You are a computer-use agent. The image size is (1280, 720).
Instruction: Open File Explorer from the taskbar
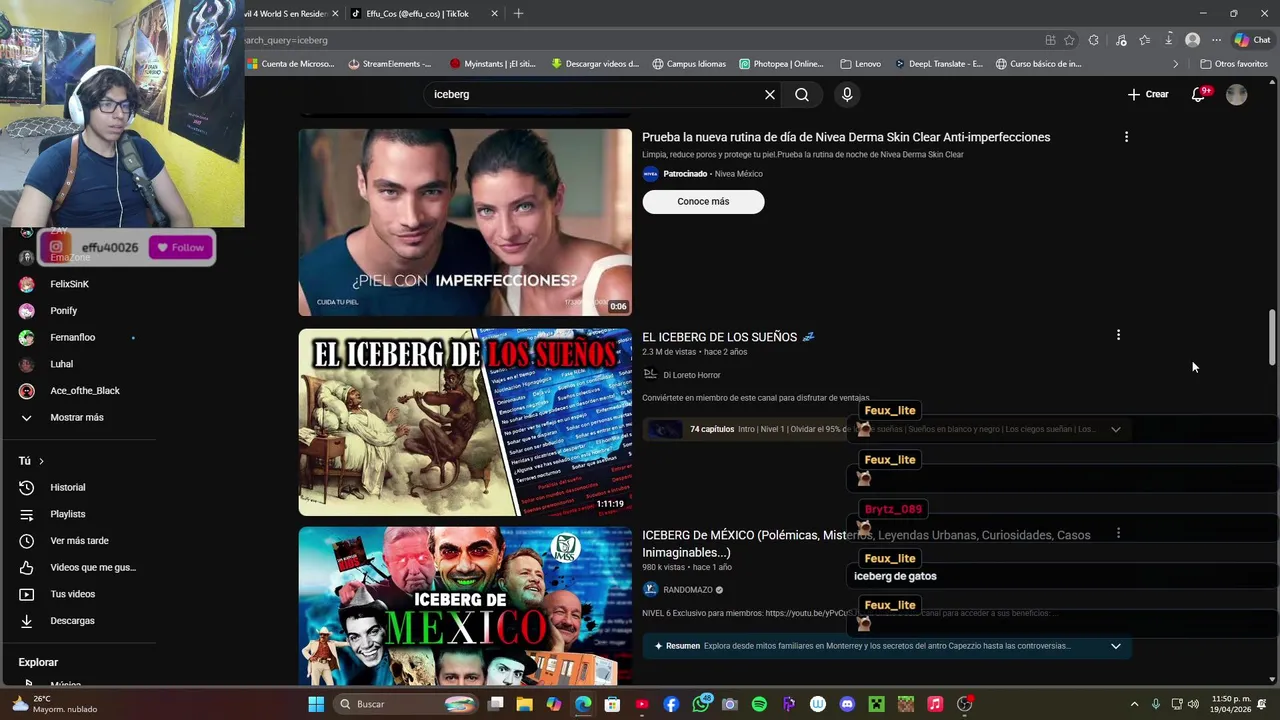[524, 704]
